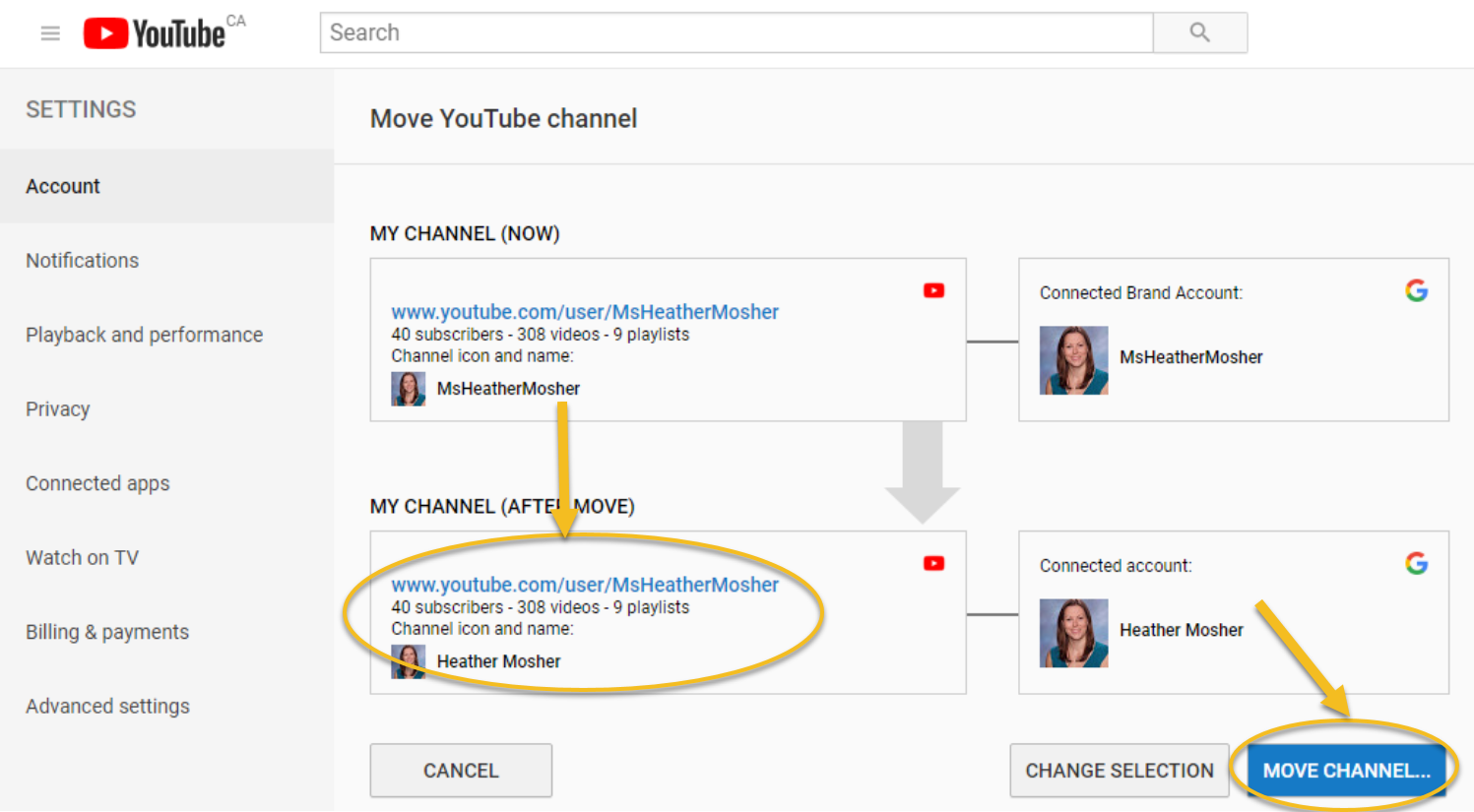The image size is (1474, 812).
Task: Click Heather Mosher name in connected account card
Action: (1182, 630)
